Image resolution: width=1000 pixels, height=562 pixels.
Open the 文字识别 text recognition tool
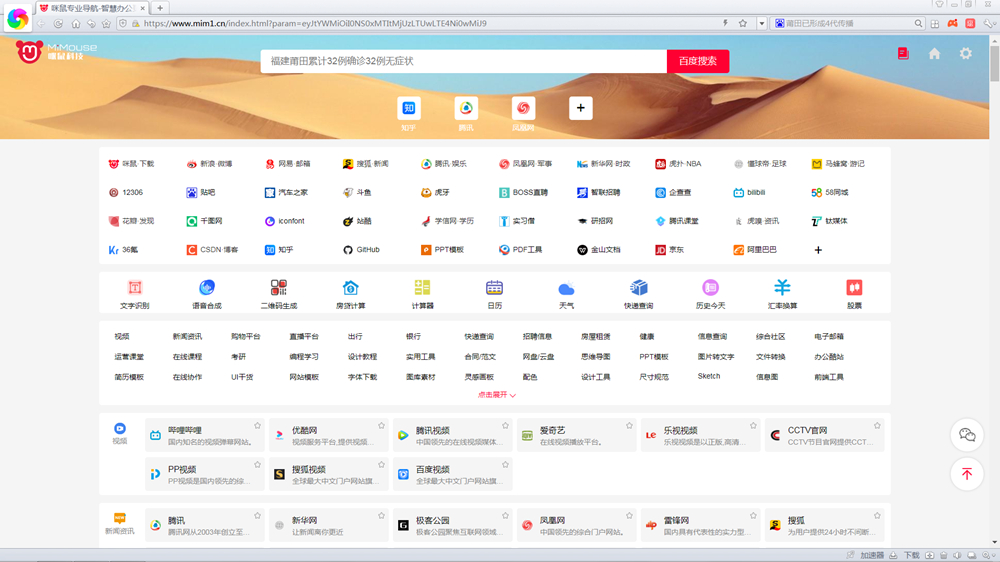[x=135, y=294]
